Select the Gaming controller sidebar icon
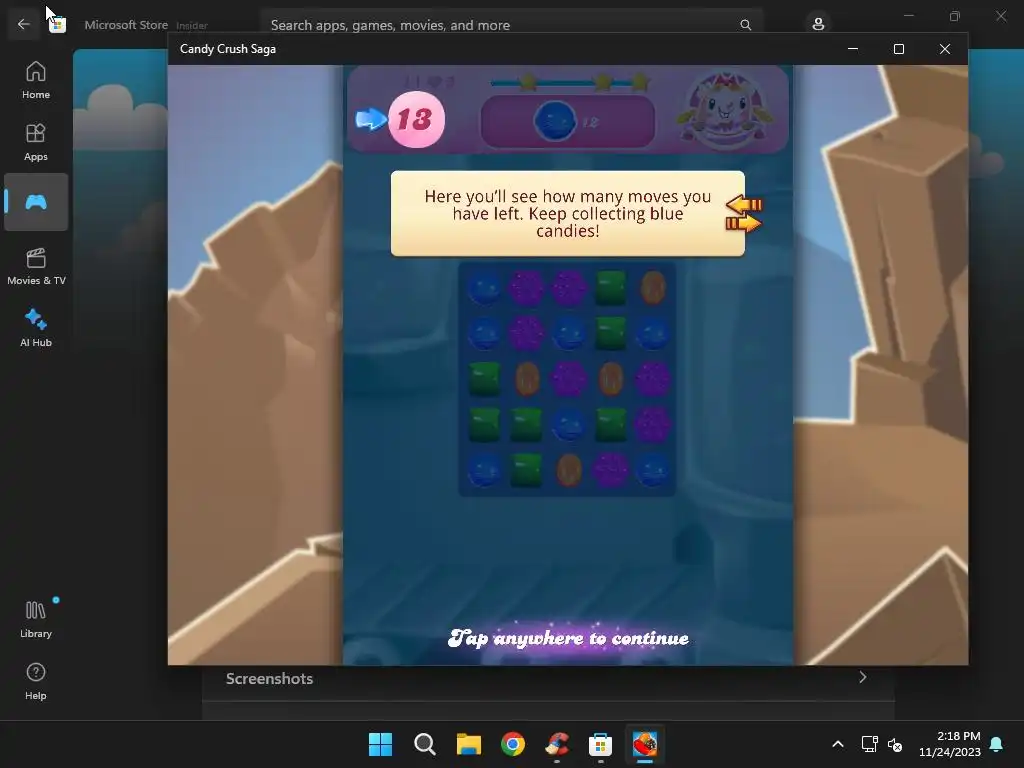The width and height of the screenshot is (1024, 768). coord(36,202)
